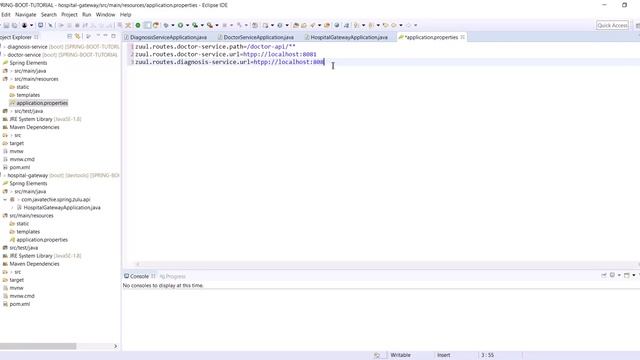The height and width of the screenshot is (360, 640).
Task: Click the External Tools run icon
Action: 209,25
